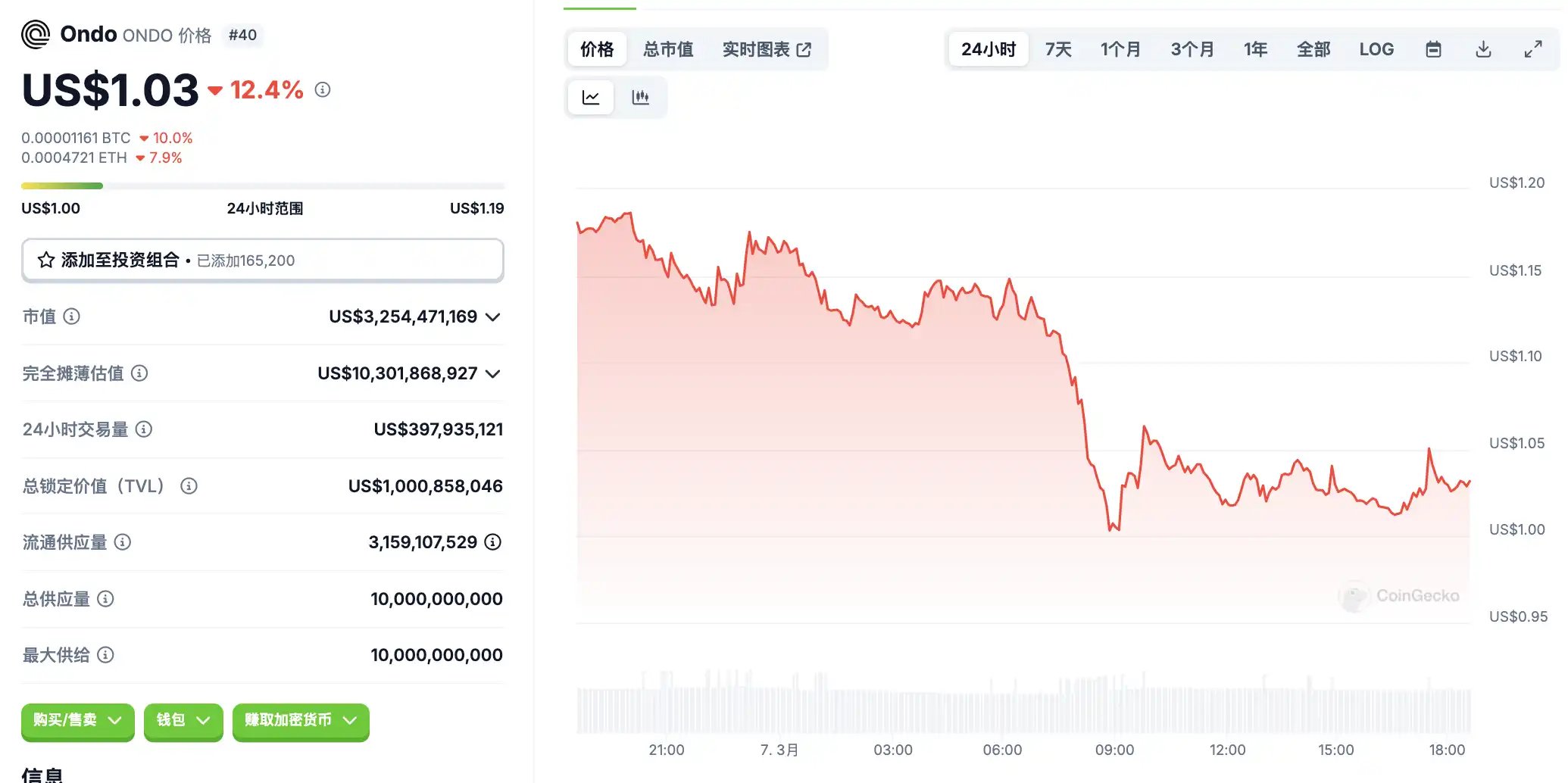Download the chart data
The height and width of the screenshot is (783, 1568).
click(1483, 49)
